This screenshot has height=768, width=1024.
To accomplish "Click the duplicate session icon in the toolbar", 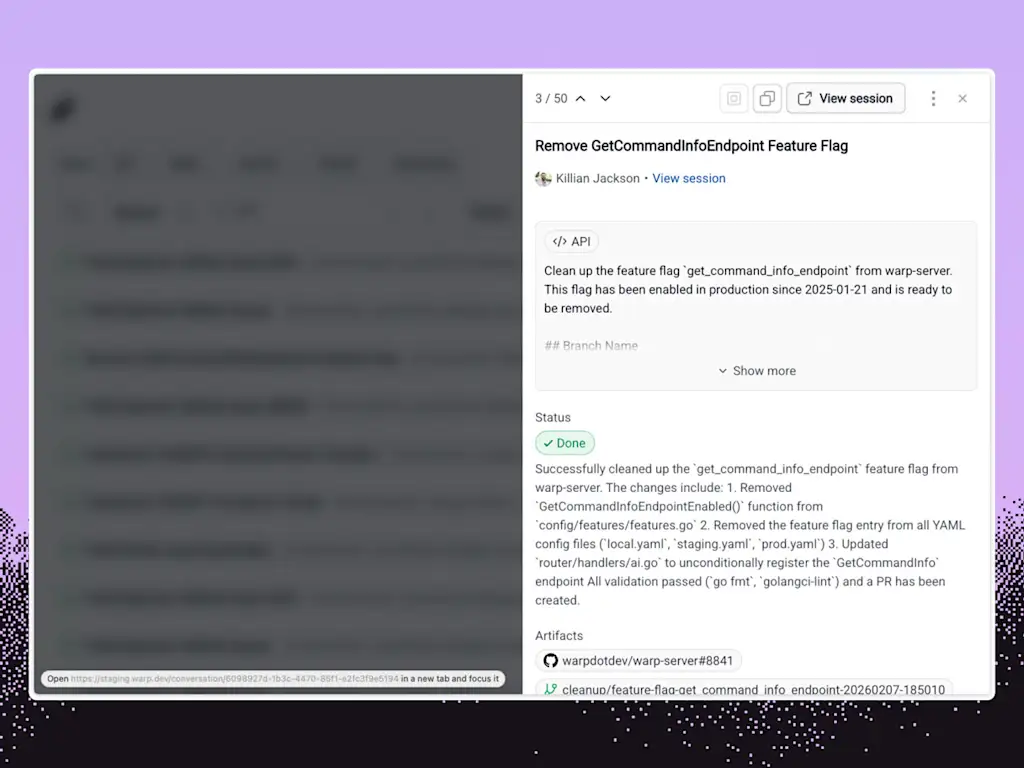I will pyautogui.click(x=767, y=98).
